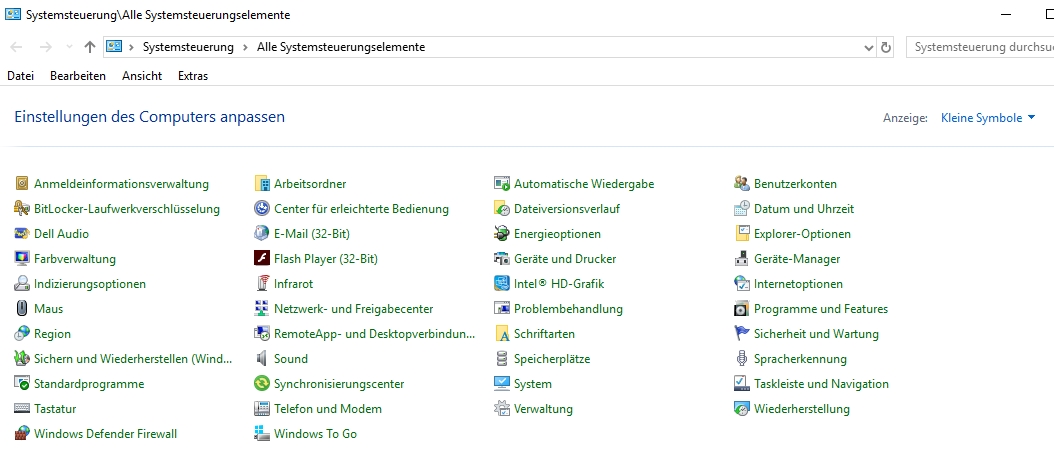Image resolution: width=1054 pixels, height=466 pixels.
Task: Open the Sicherheit und Wartung flag icon
Action: tap(742, 334)
